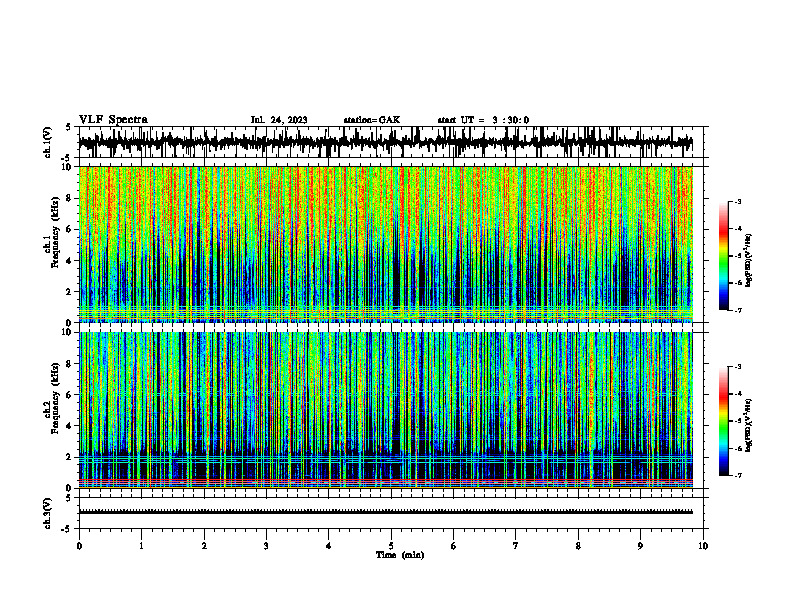Click inside the ch.1 frequency spectrogram
Screen dimensions: 792x612
386,244
